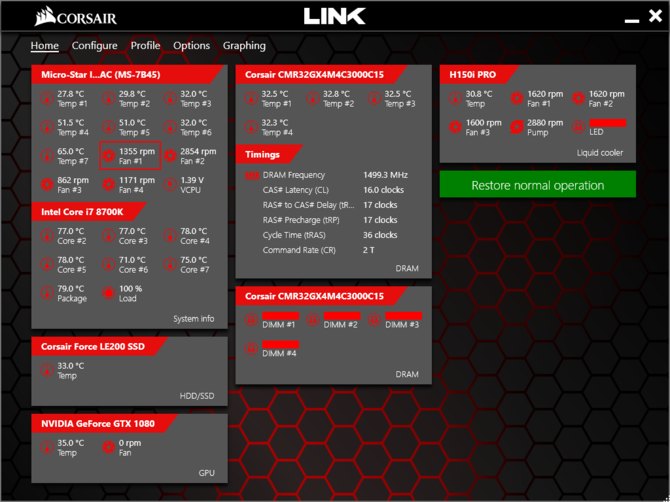Open the Graphing tab
Screen dimensions: 670x502
pyautogui.click(x=244, y=46)
